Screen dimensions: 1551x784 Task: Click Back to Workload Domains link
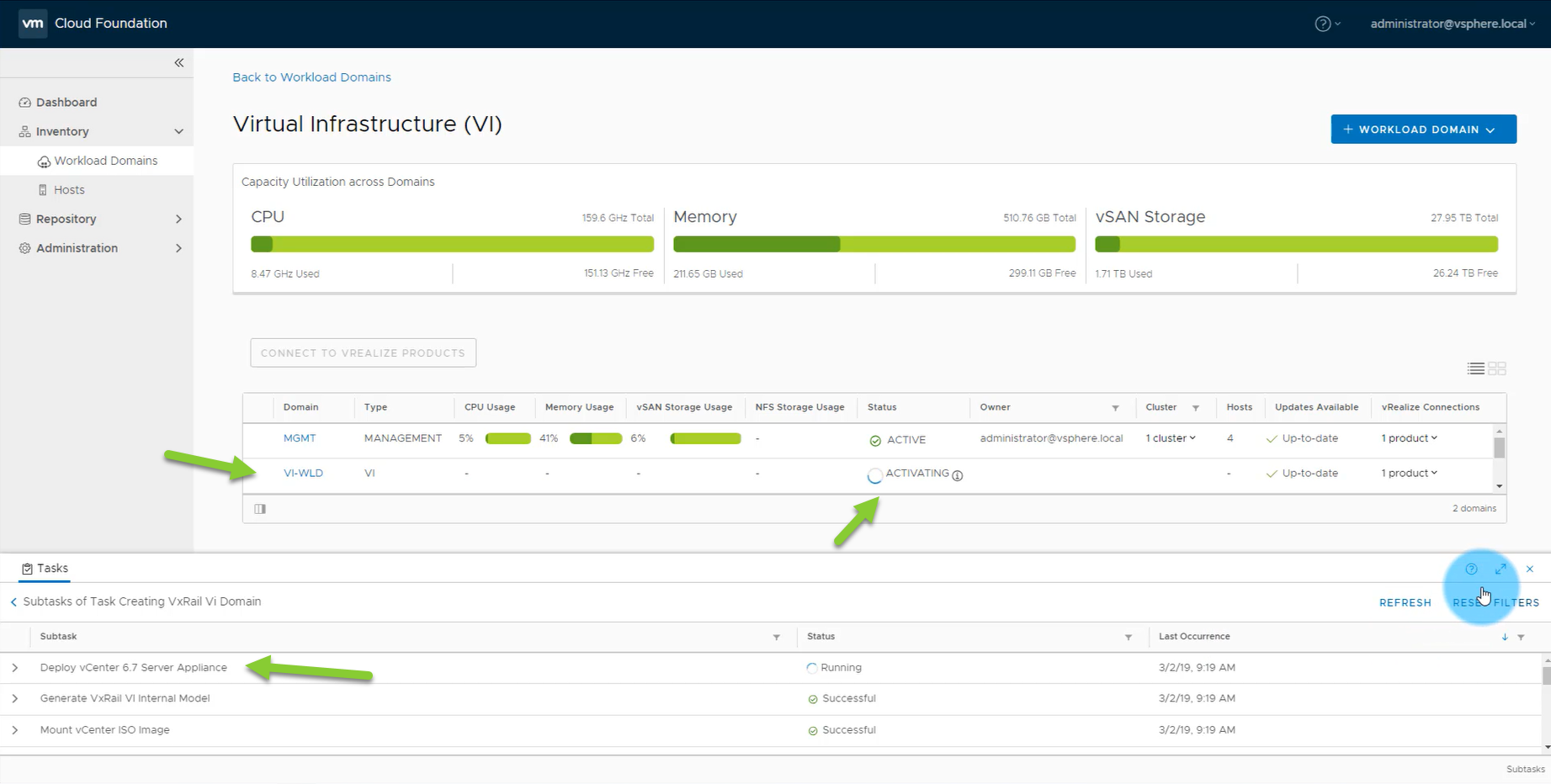click(x=311, y=77)
